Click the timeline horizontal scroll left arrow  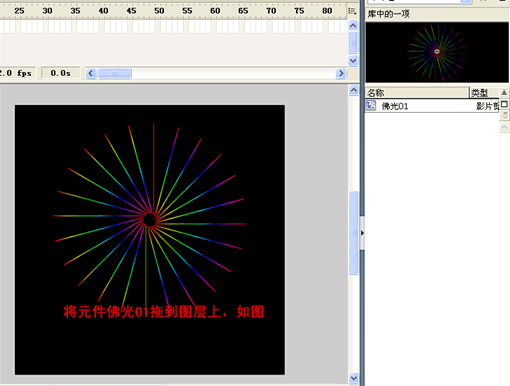click(x=91, y=73)
